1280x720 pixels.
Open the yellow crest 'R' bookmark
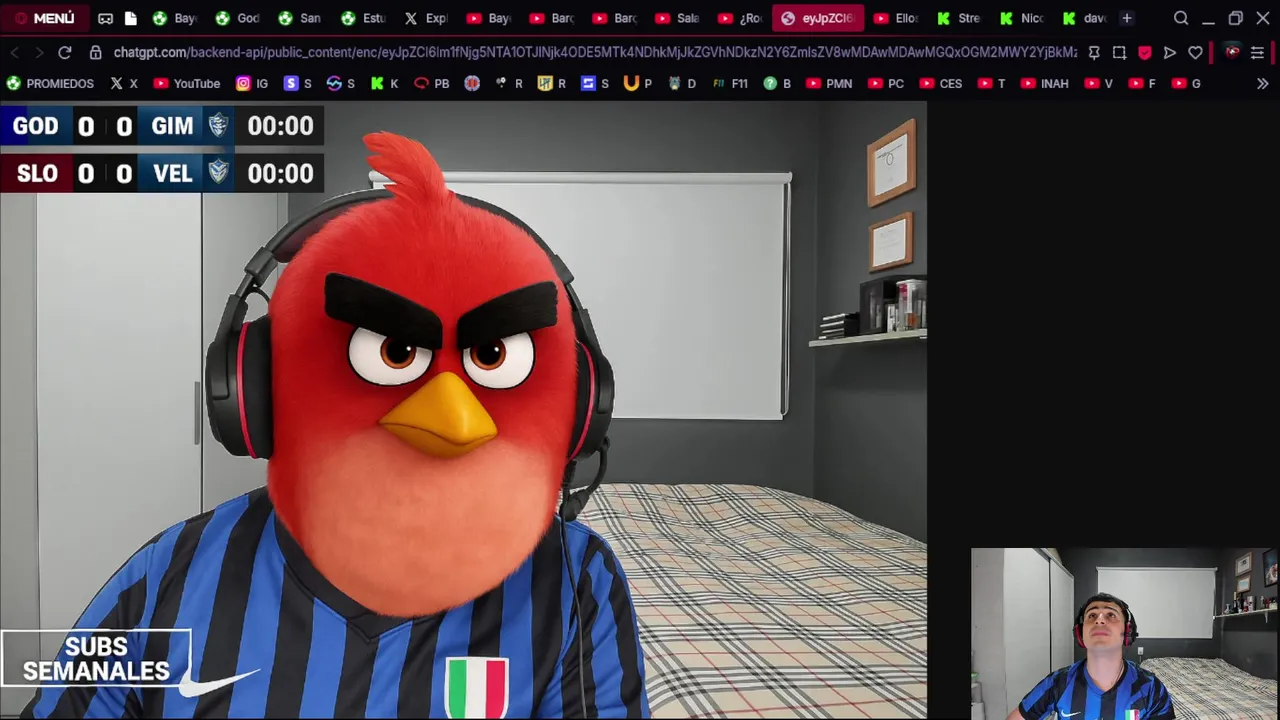pos(551,84)
